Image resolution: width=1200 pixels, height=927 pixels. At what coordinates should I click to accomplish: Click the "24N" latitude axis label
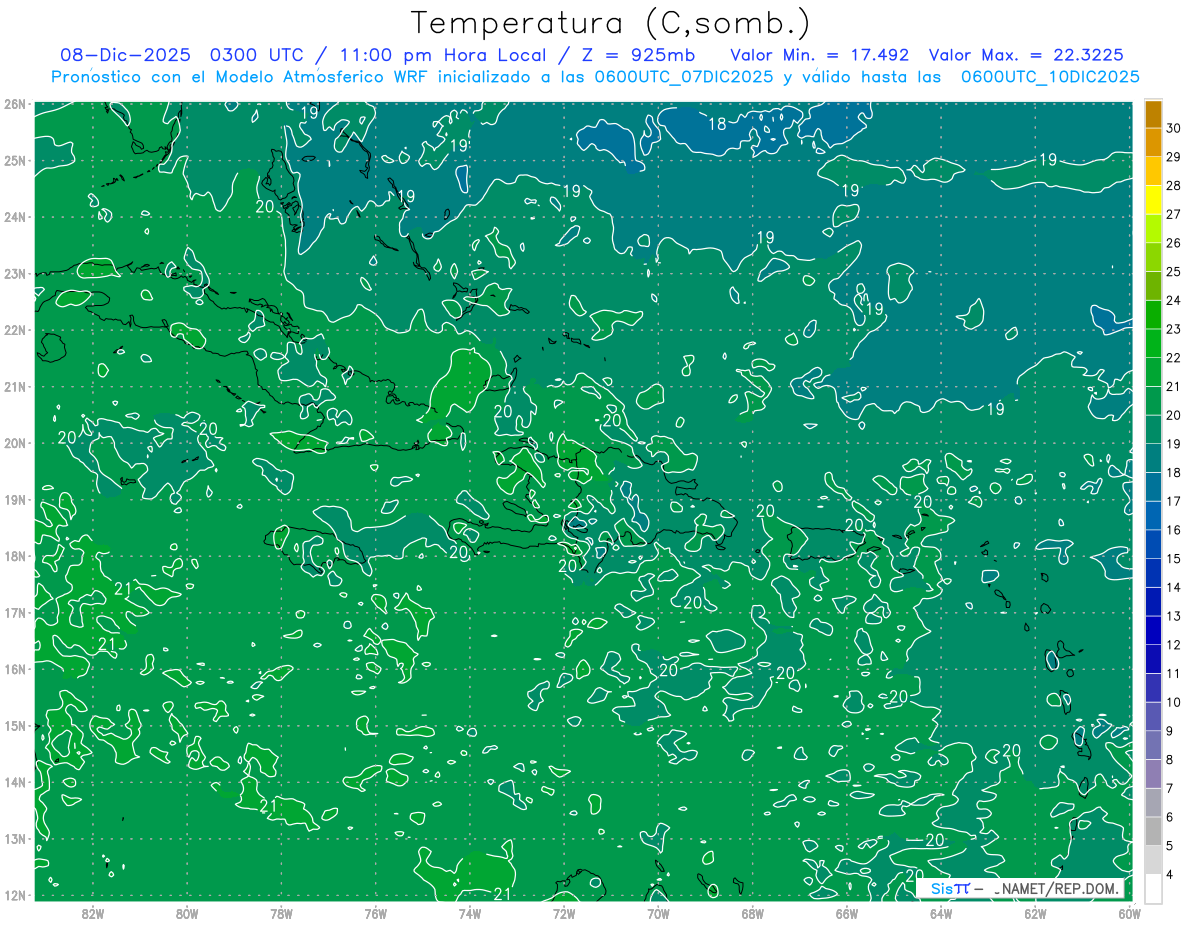click(14, 217)
